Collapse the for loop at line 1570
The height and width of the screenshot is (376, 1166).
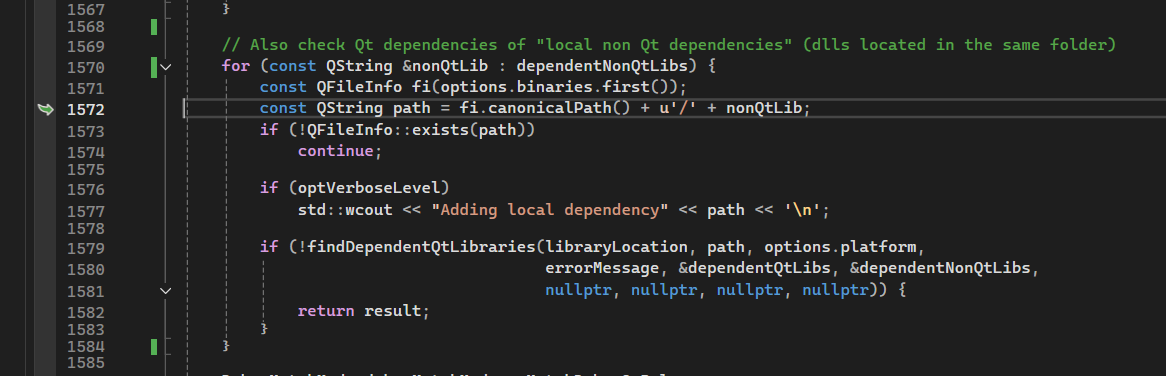click(x=166, y=68)
